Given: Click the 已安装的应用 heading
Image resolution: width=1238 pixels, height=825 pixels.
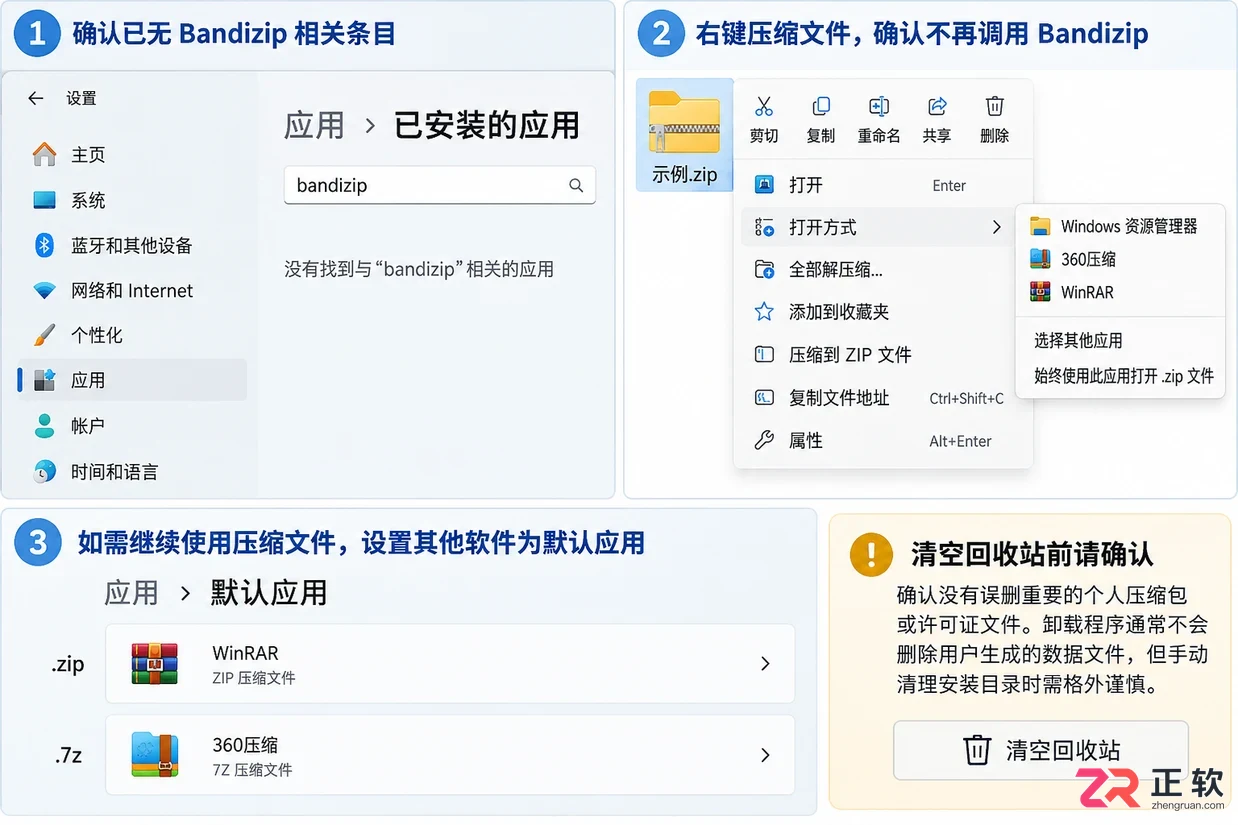Looking at the screenshot, I should click(487, 126).
